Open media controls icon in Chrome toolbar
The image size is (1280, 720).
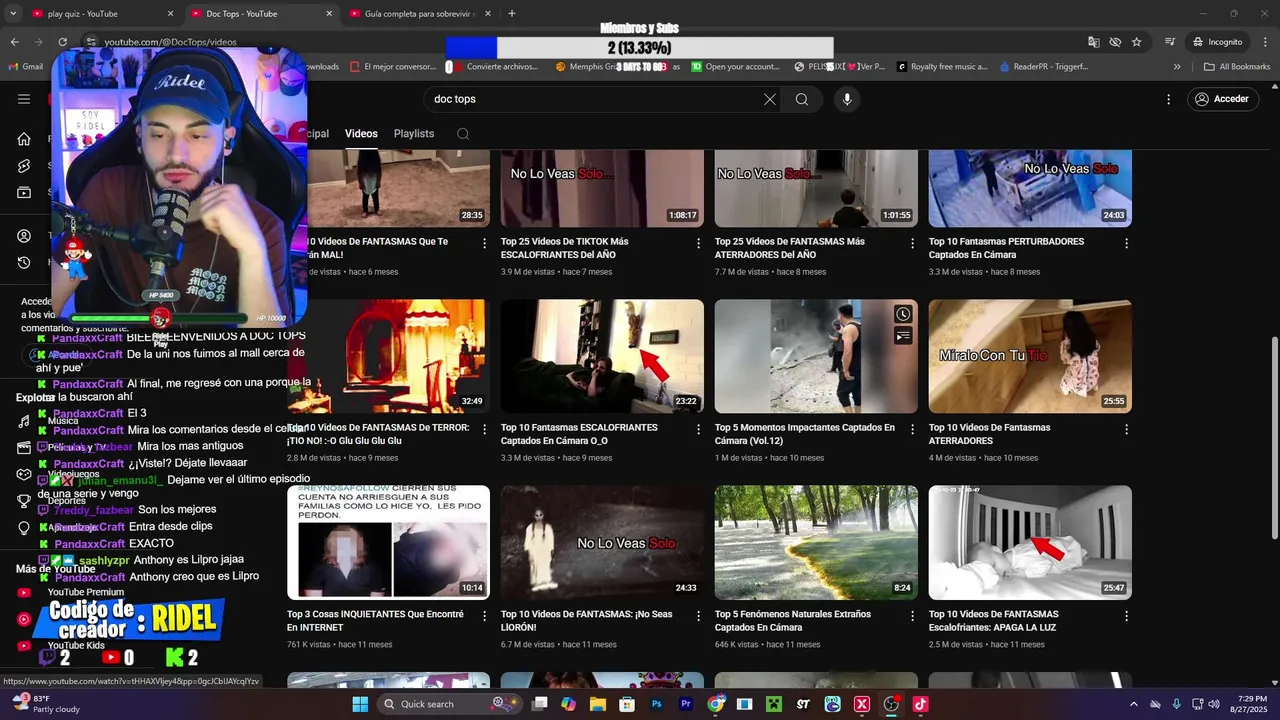pos(1170,42)
